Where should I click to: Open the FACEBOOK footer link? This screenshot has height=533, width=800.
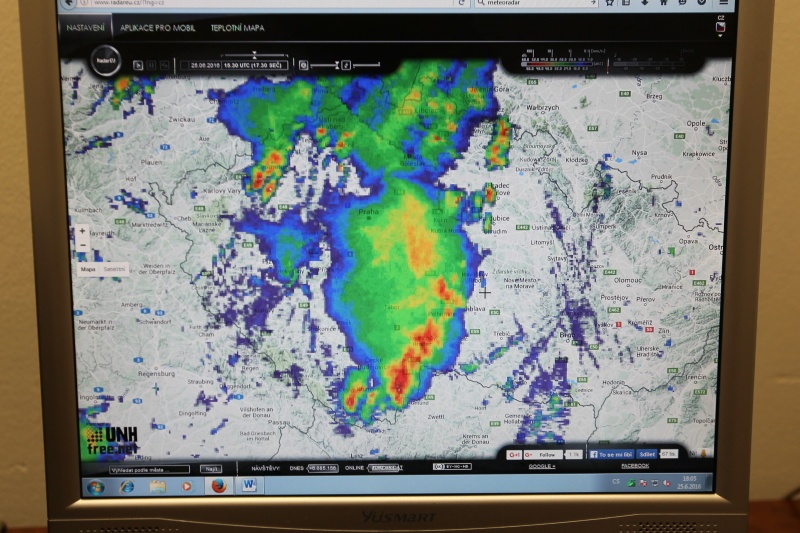(x=635, y=466)
